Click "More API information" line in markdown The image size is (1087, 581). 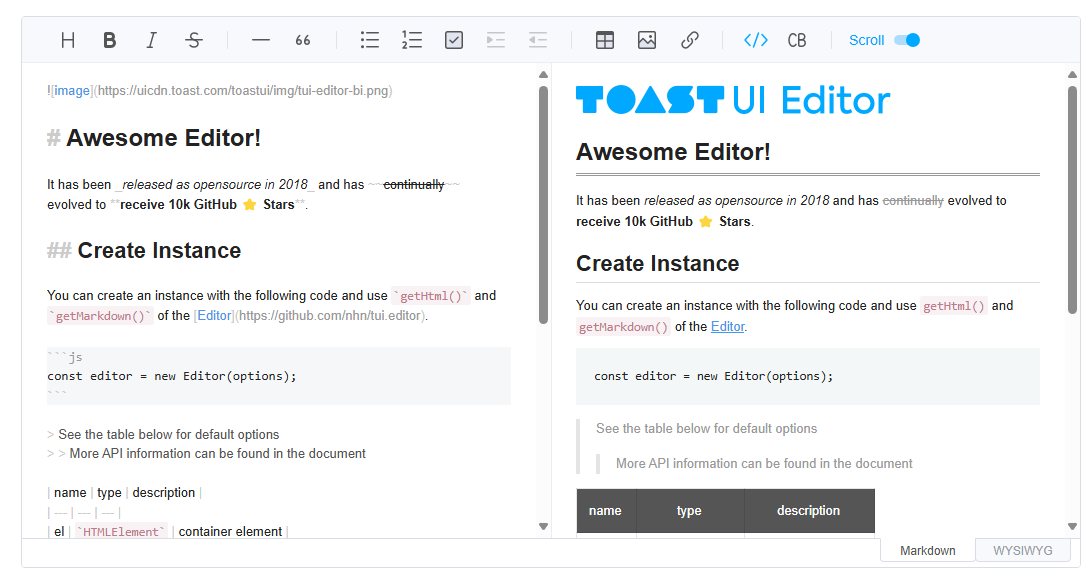[x=217, y=453]
